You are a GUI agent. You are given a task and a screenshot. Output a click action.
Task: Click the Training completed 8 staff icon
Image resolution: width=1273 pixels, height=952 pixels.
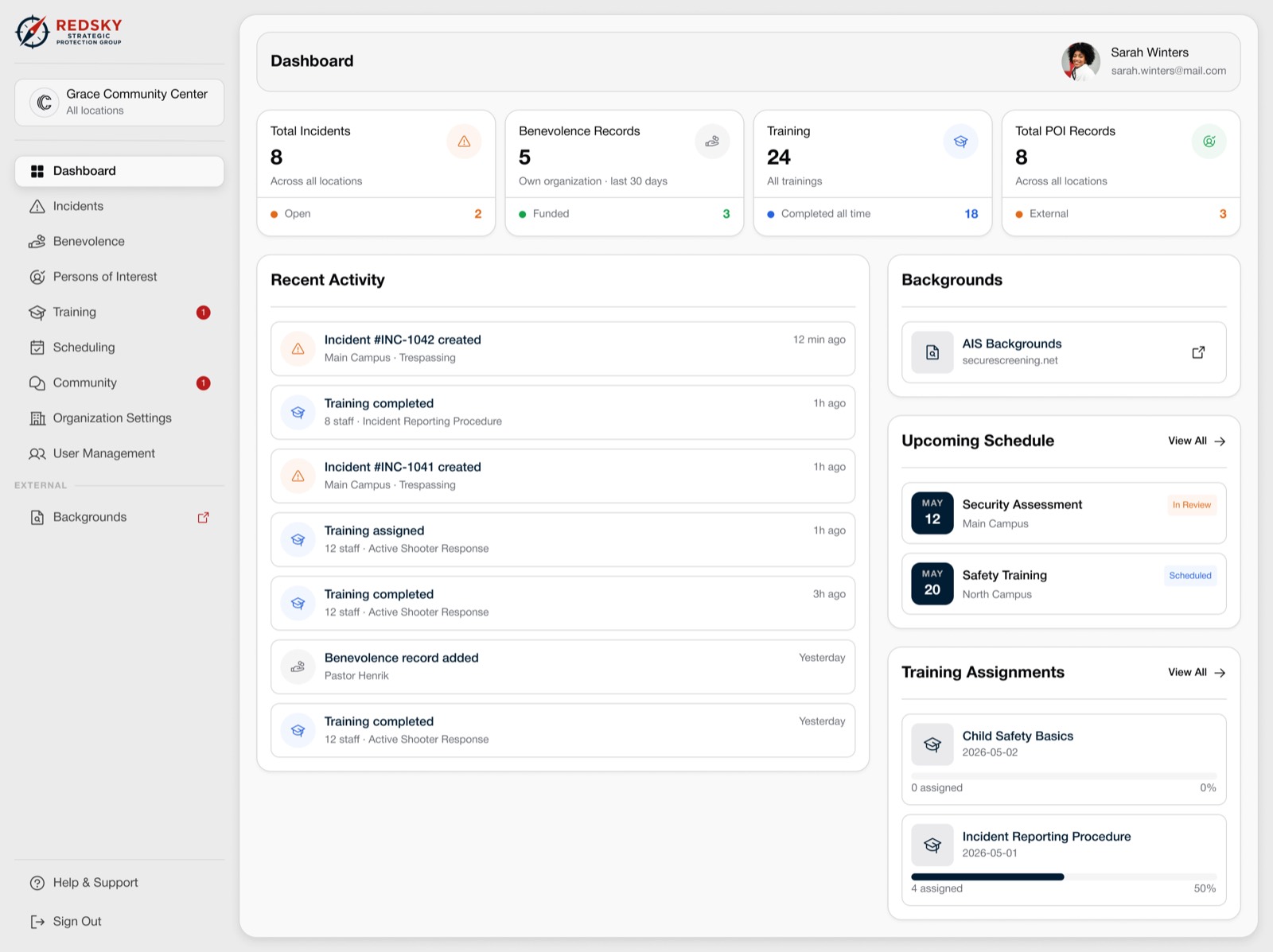(x=298, y=412)
